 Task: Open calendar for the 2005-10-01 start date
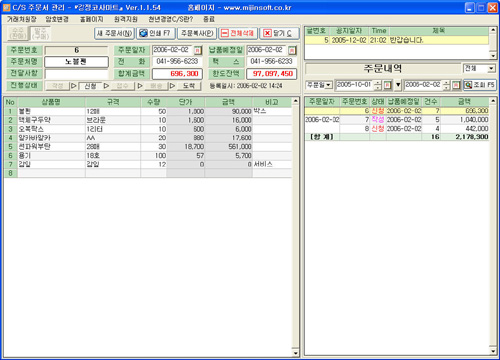click(x=387, y=85)
